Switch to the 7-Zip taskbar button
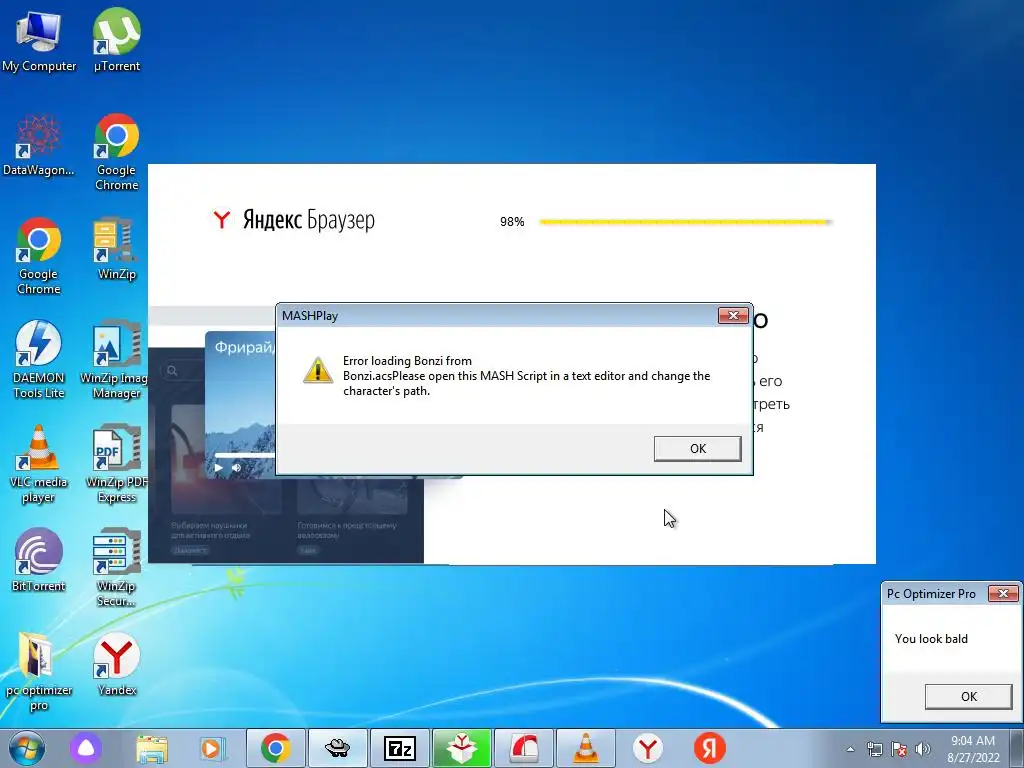This screenshot has height=768, width=1024. tap(400, 748)
